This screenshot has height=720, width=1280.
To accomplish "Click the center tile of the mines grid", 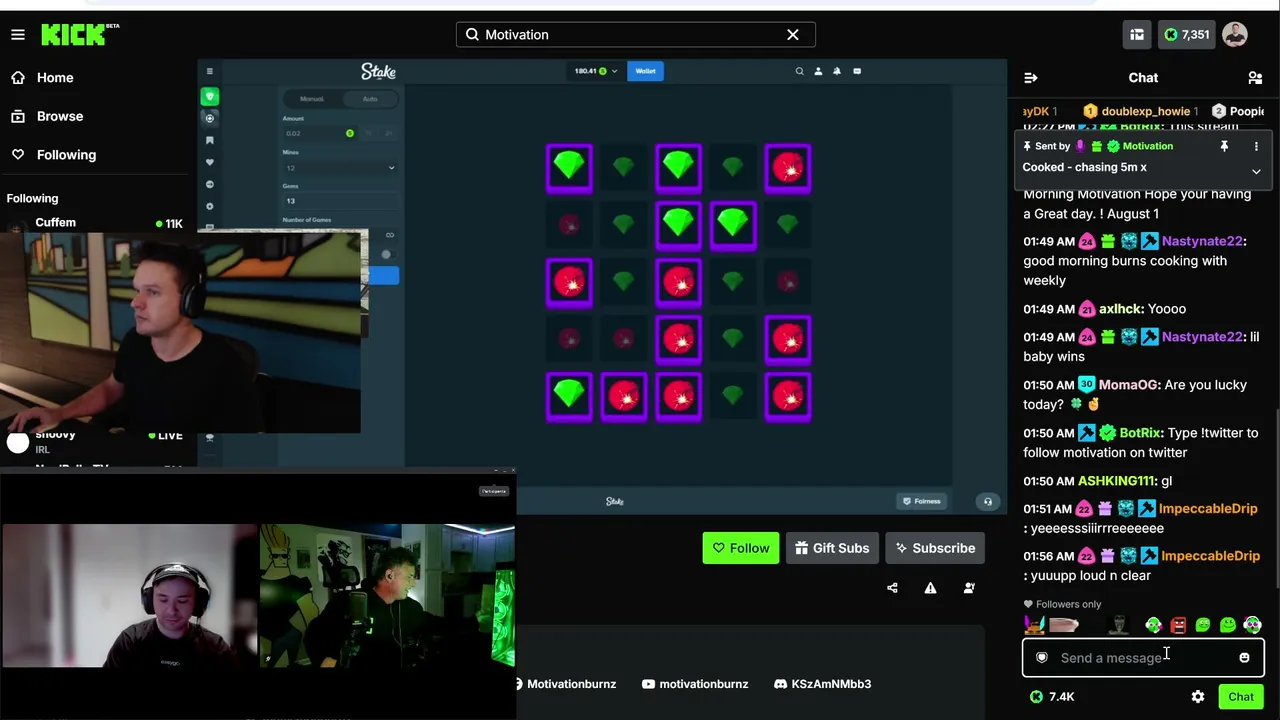I will coord(678,282).
